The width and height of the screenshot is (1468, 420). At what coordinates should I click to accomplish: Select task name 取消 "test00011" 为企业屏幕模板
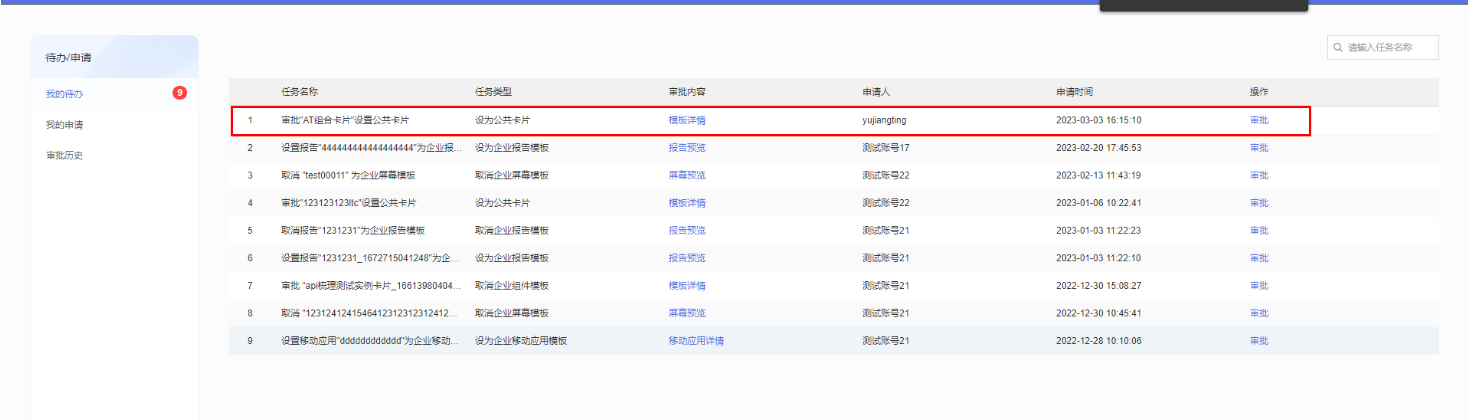349,175
